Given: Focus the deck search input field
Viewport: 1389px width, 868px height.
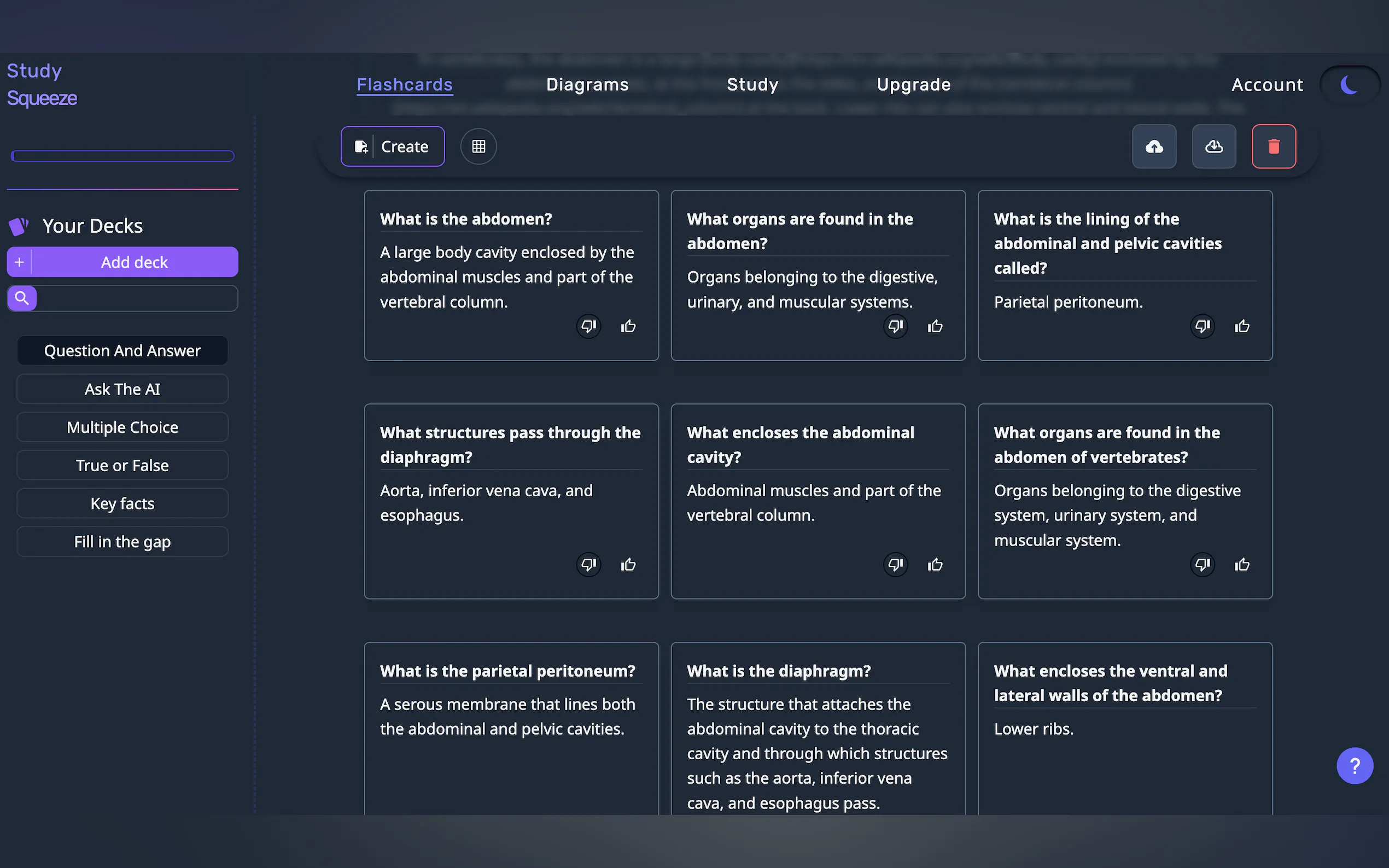Looking at the screenshot, I should pyautogui.click(x=137, y=298).
